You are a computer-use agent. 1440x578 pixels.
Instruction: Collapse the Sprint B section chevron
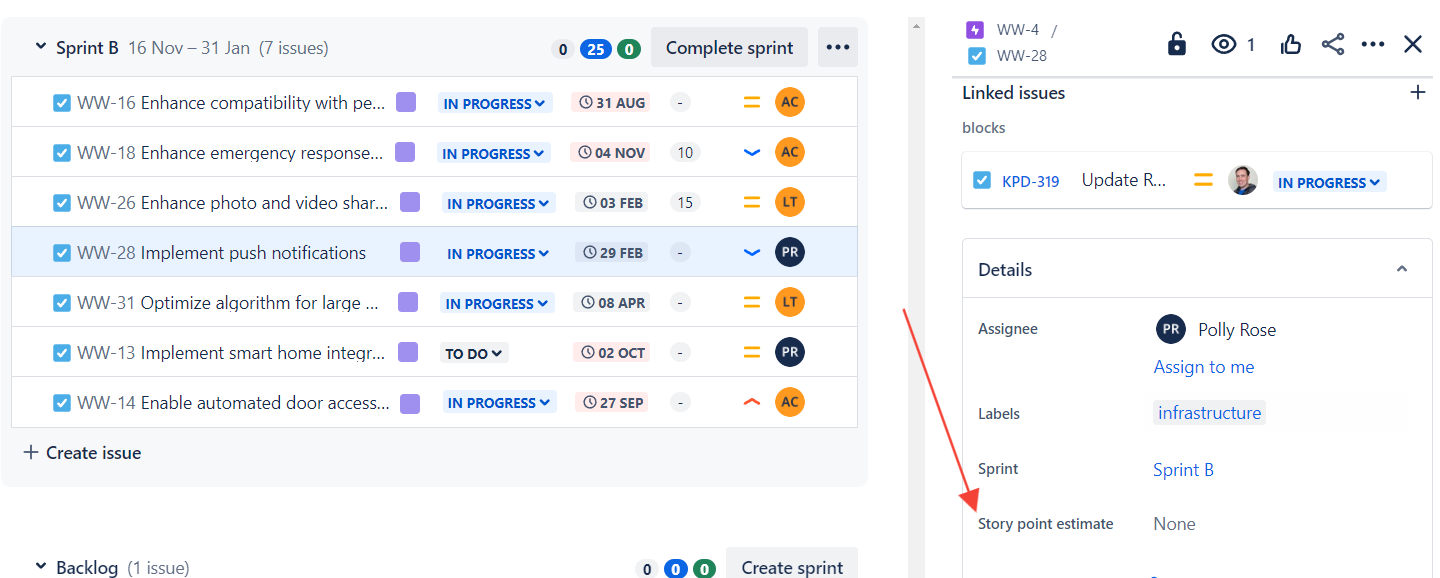41,47
